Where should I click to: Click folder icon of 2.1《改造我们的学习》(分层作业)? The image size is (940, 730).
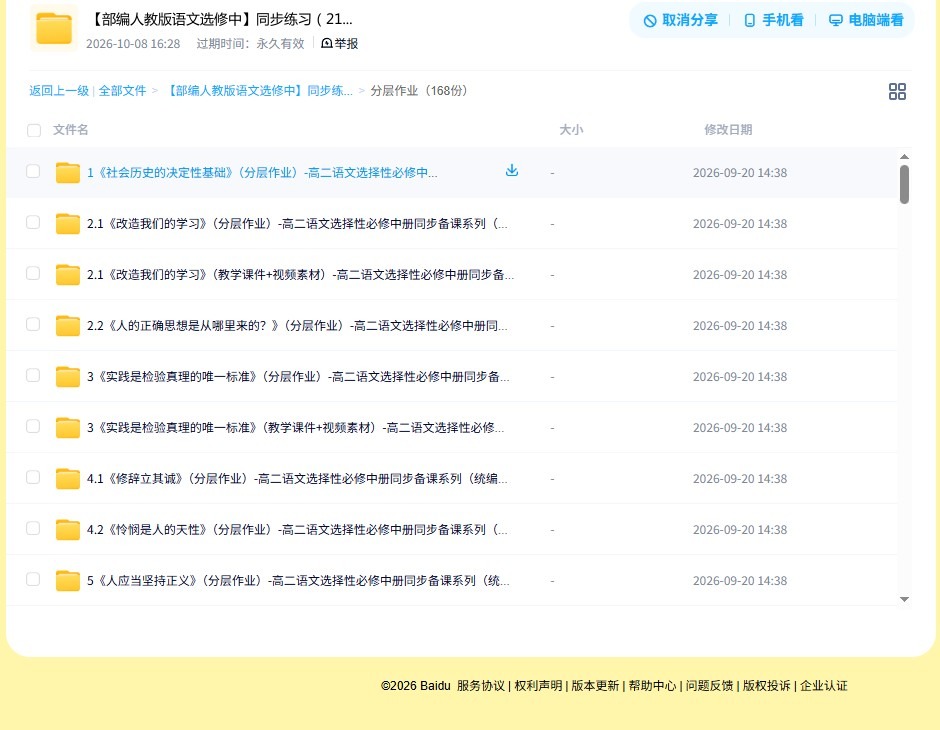pyautogui.click(x=68, y=224)
